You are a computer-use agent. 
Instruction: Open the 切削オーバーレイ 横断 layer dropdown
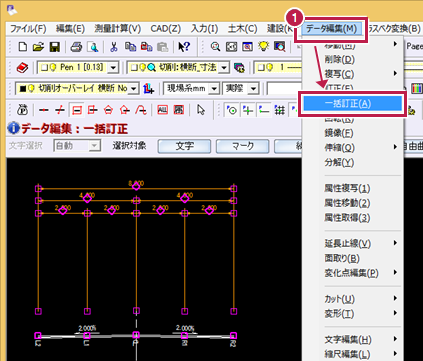coord(134,89)
